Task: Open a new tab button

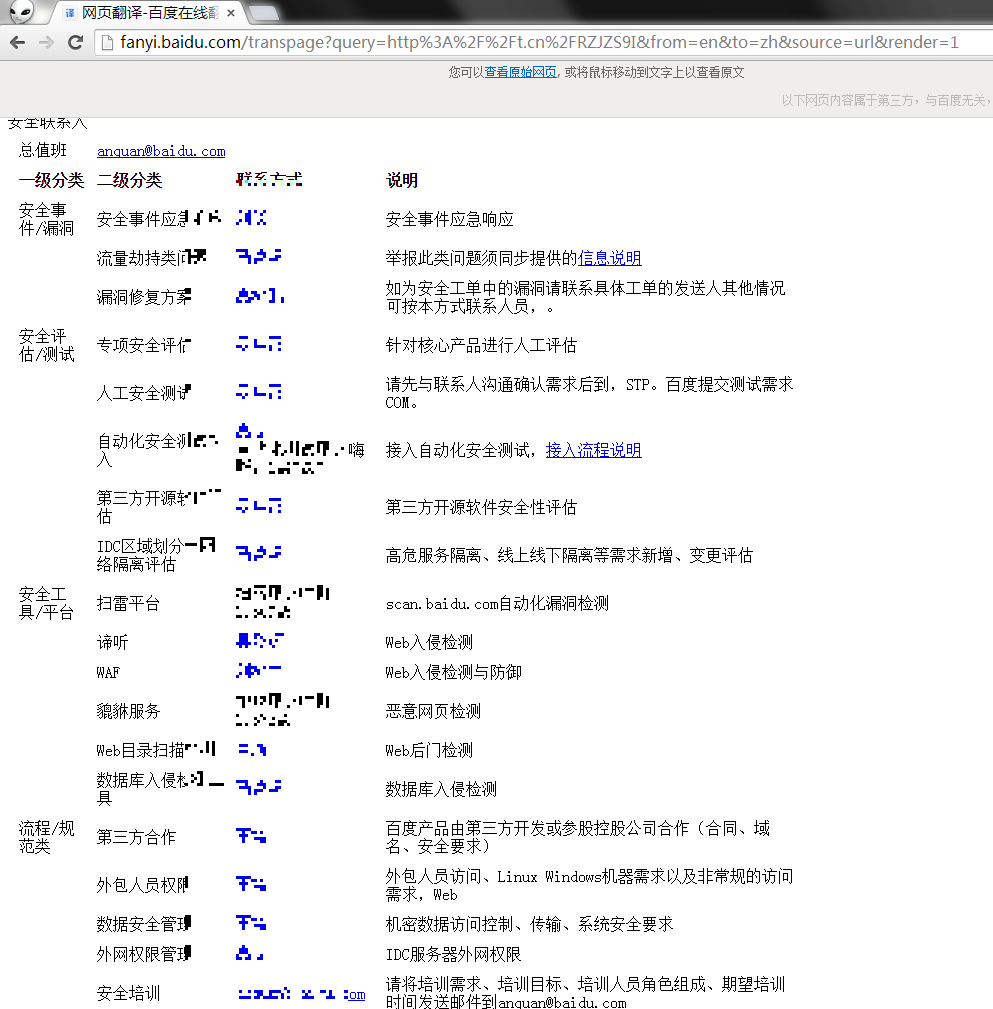Action: point(263,13)
